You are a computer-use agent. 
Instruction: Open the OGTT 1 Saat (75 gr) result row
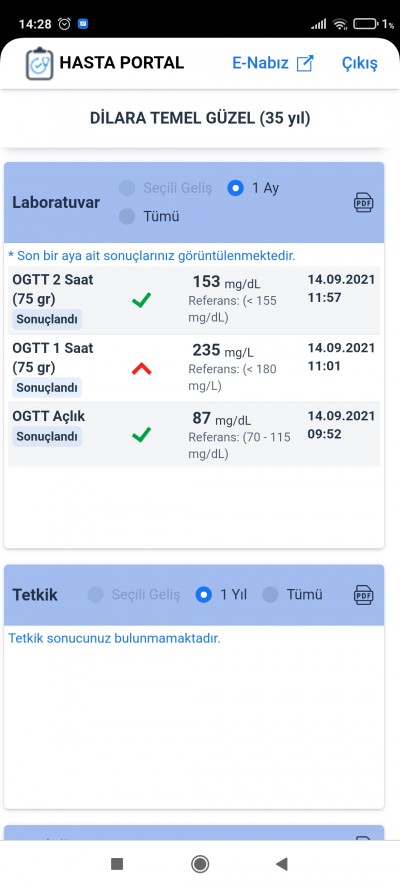point(194,368)
